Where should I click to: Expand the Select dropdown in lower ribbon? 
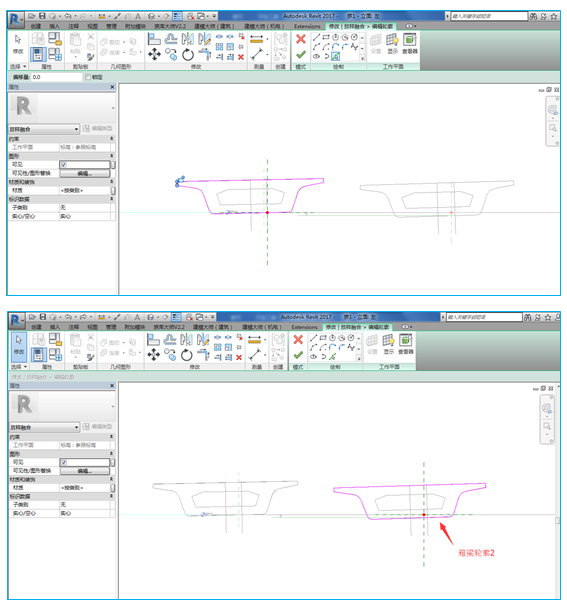coord(19,367)
